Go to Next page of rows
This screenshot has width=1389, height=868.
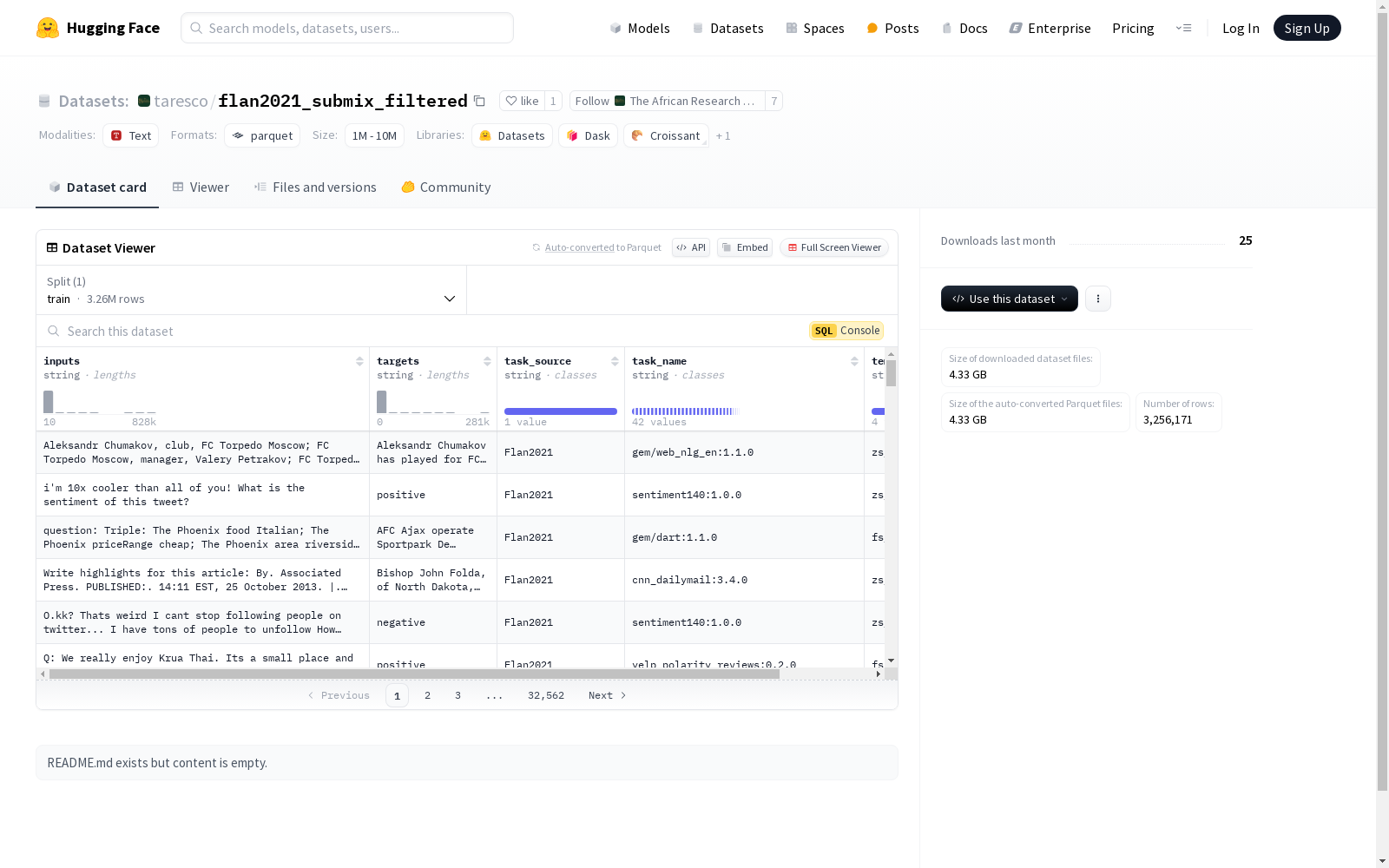coord(608,695)
